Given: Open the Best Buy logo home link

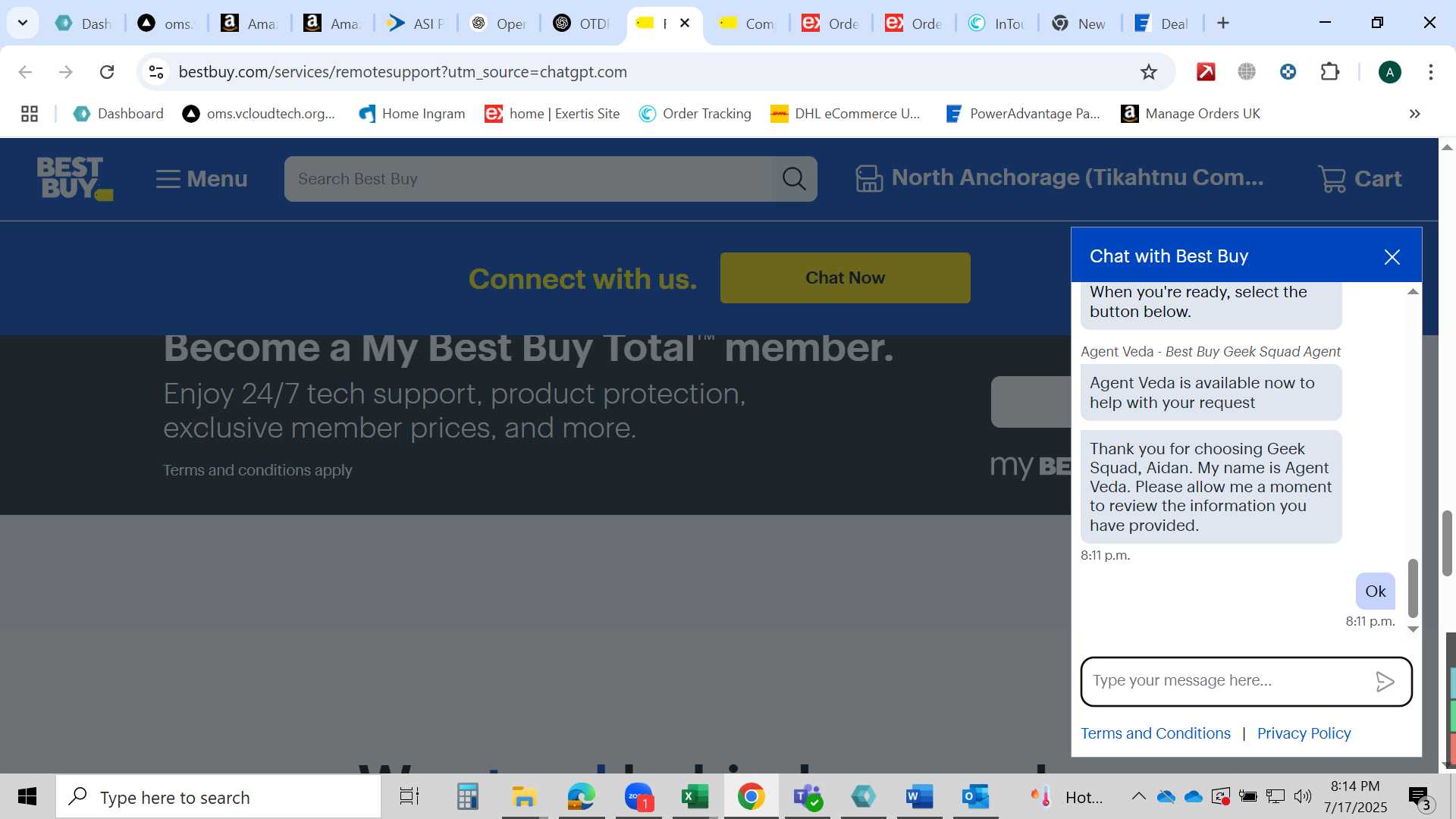Looking at the screenshot, I should [x=74, y=178].
